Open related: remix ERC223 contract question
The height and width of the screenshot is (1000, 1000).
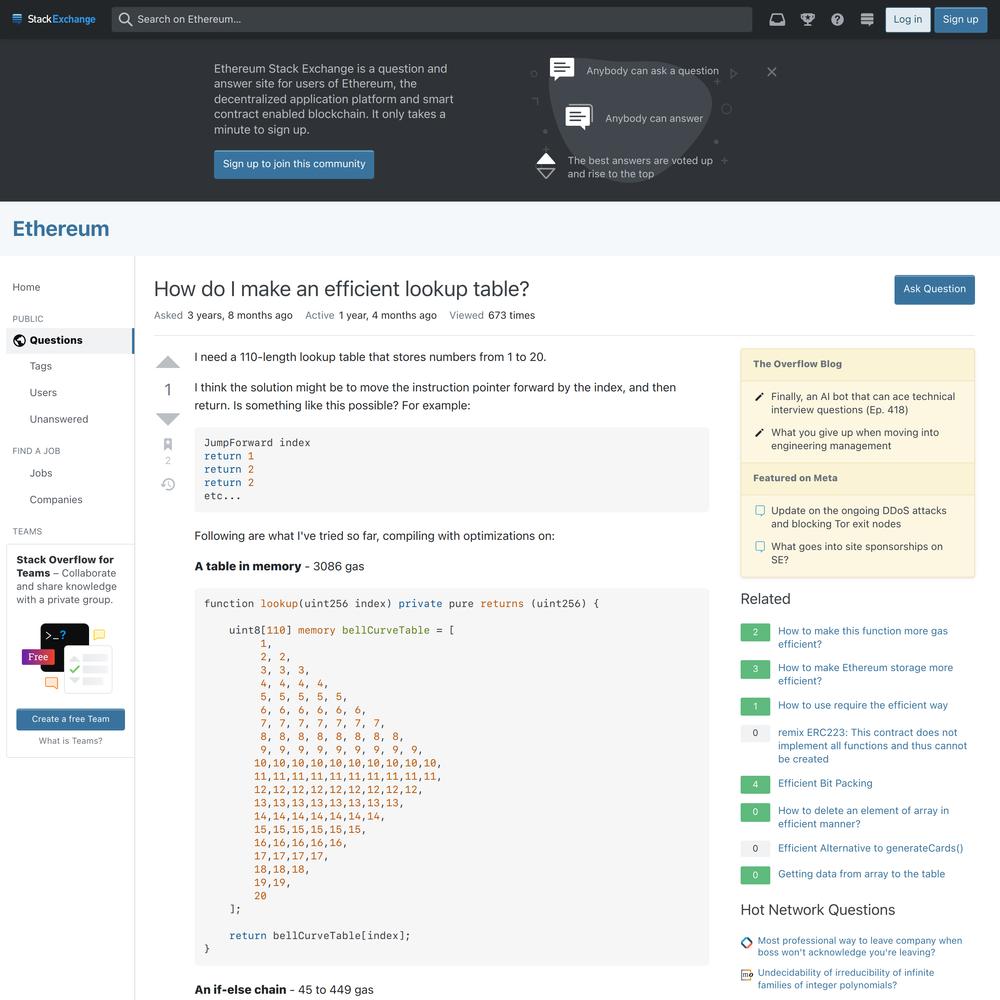[x=872, y=746]
